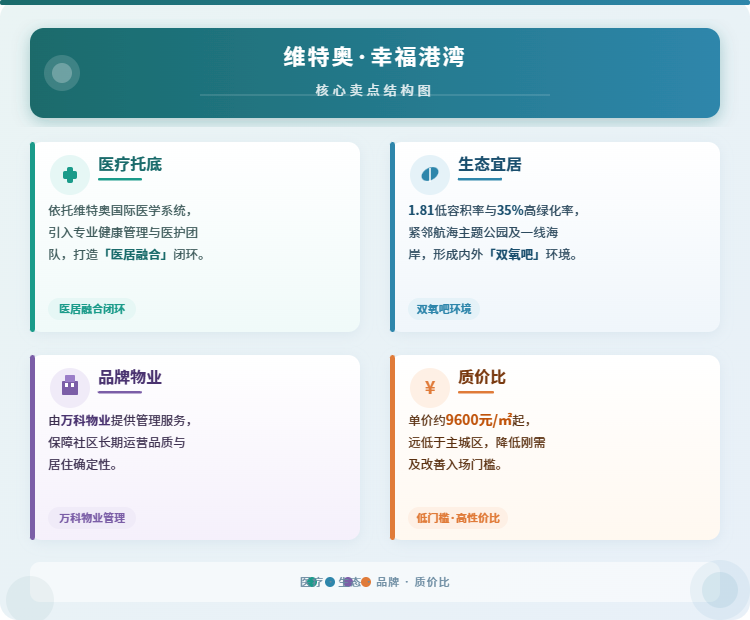Click the bold 万科物业 text in the description

point(86,421)
